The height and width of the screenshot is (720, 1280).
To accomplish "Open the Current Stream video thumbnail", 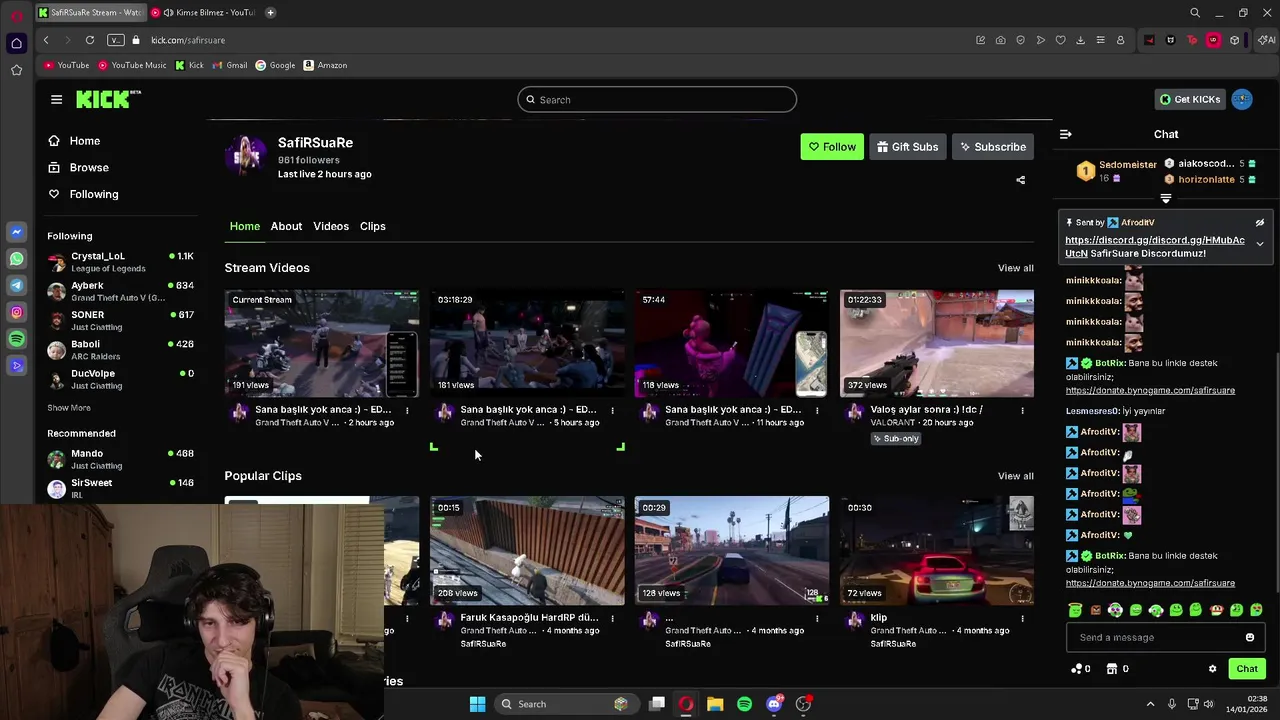I will coord(322,344).
